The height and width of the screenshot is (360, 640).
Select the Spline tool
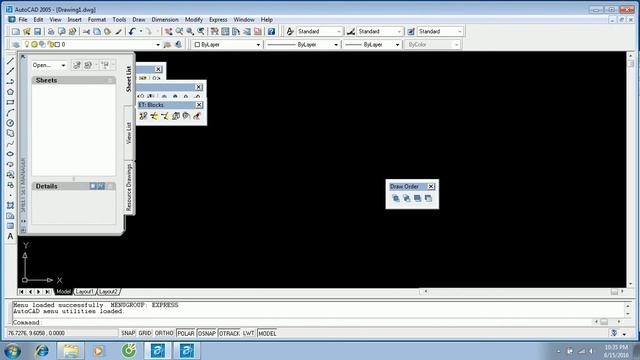10,144
